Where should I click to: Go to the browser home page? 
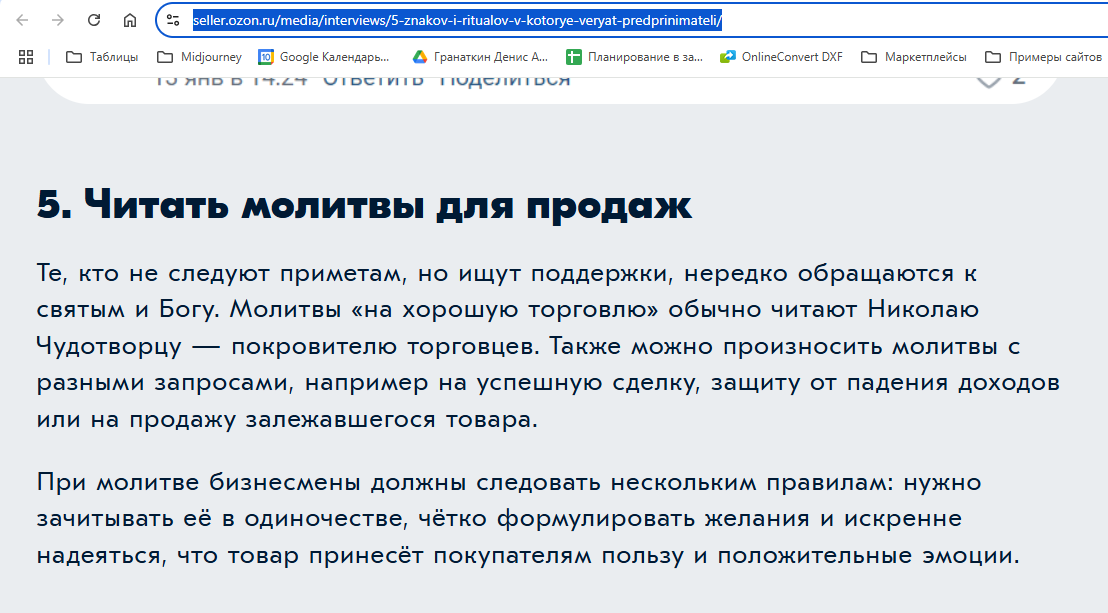pyautogui.click(x=130, y=20)
